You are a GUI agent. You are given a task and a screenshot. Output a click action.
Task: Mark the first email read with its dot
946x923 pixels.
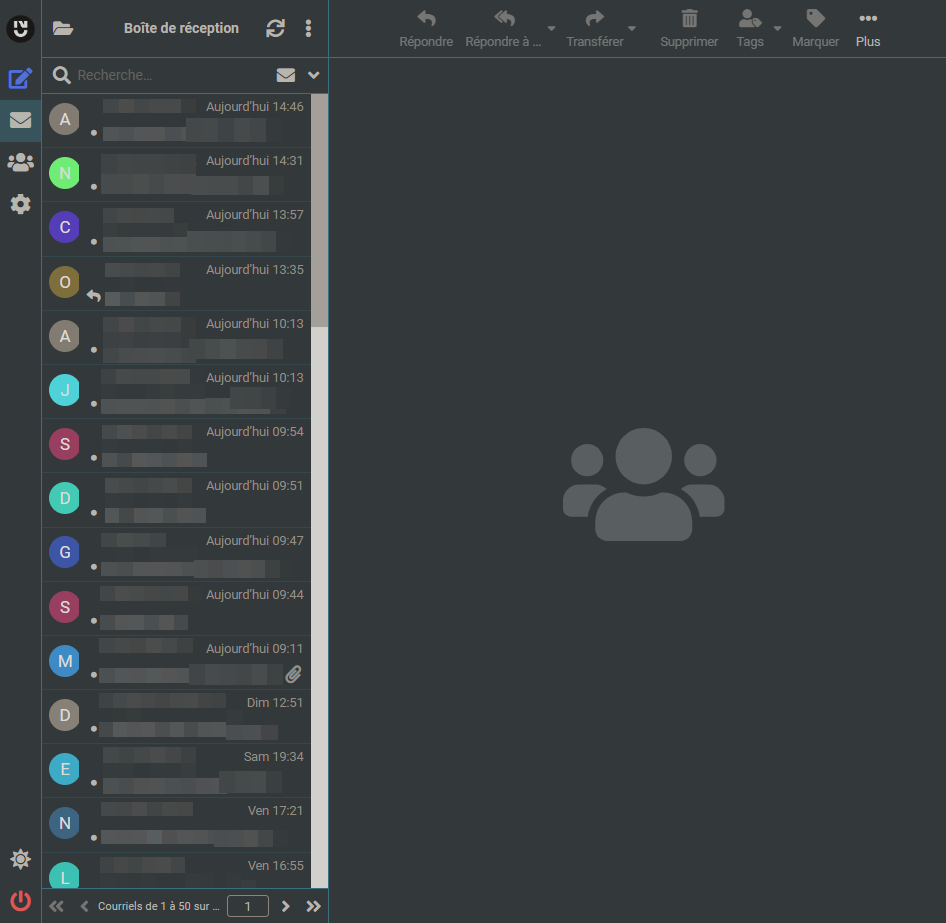point(93,130)
